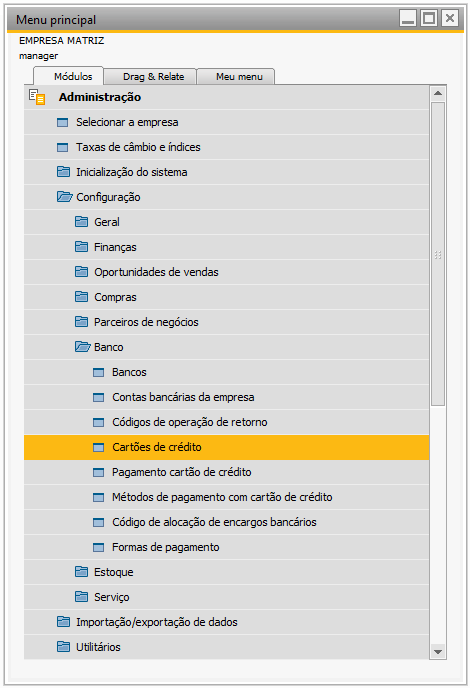Click the window icon beside Taxas de câmbio e índices
This screenshot has width=470, height=688.
coord(63,147)
